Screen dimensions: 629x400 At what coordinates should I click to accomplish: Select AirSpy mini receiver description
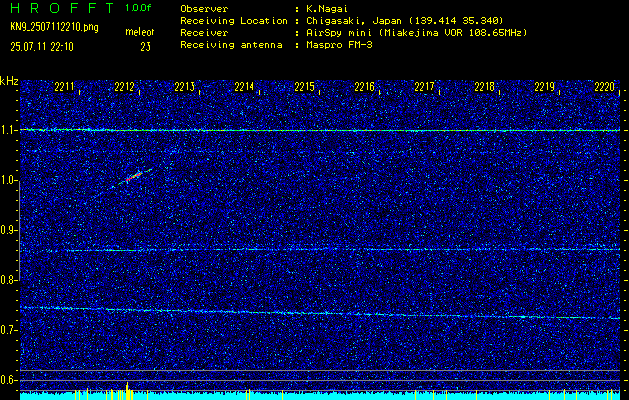click(416, 33)
